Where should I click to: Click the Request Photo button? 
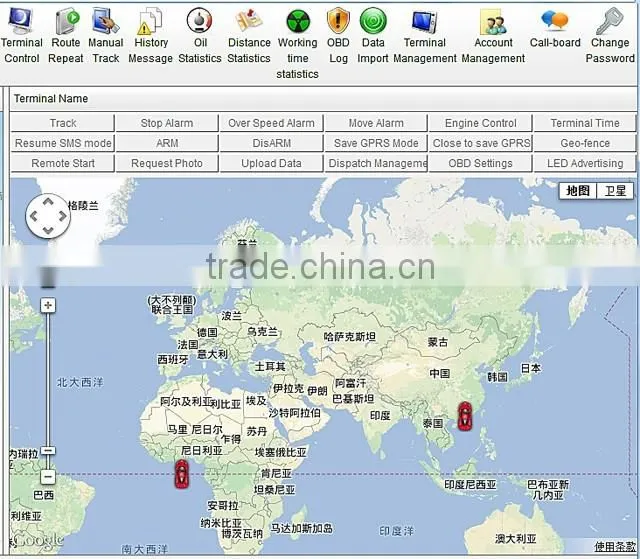tap(167, 163)
